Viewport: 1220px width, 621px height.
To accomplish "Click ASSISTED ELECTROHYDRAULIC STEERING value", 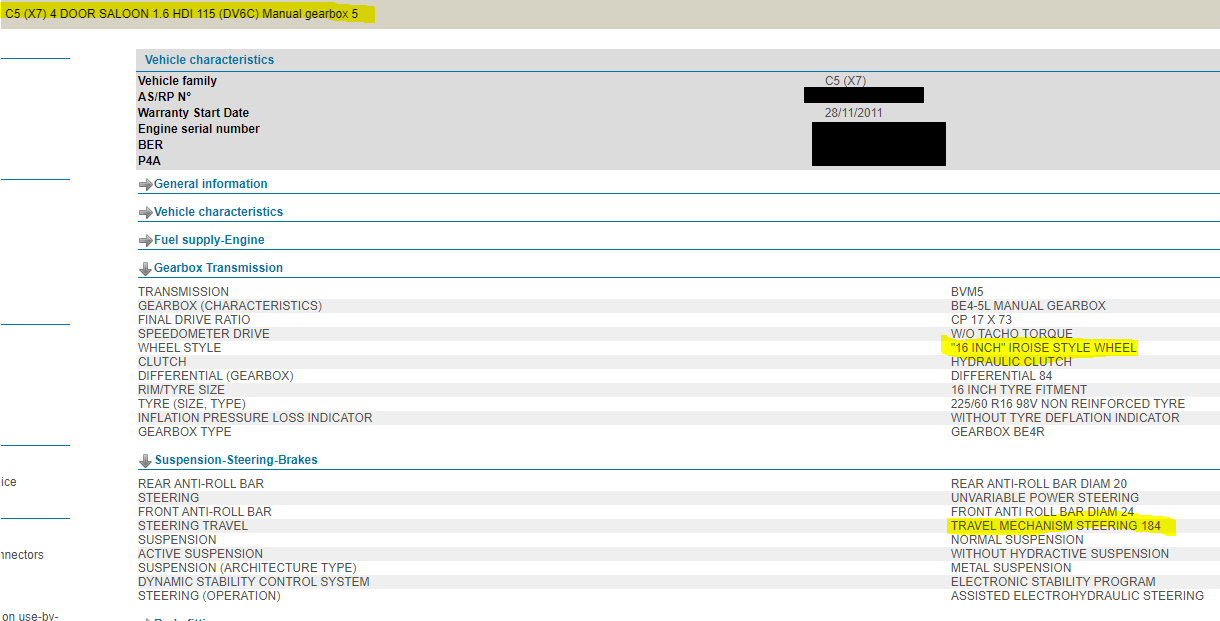I will coord(1077,596).
